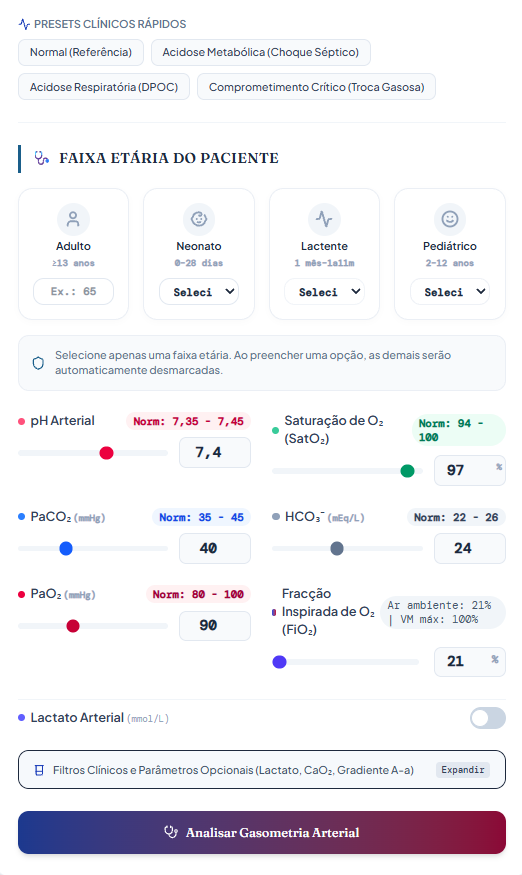The height and width of the screenshot is (875, 522).
Task: Click the shield icon in the info notice
Action: (x=38, y=363)
